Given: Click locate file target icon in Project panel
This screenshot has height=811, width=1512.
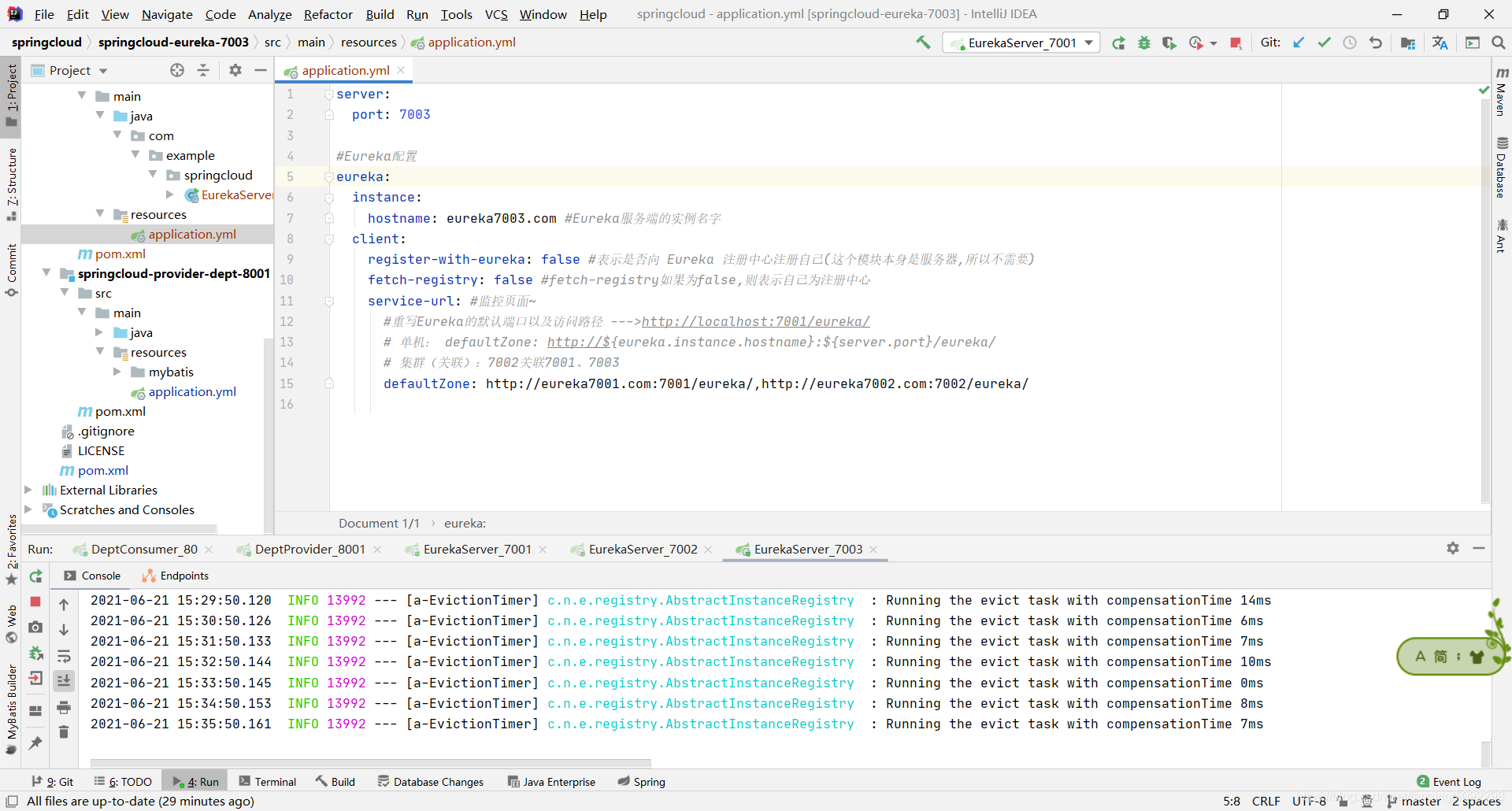Looking at the screenshot, I should [177, 70].
